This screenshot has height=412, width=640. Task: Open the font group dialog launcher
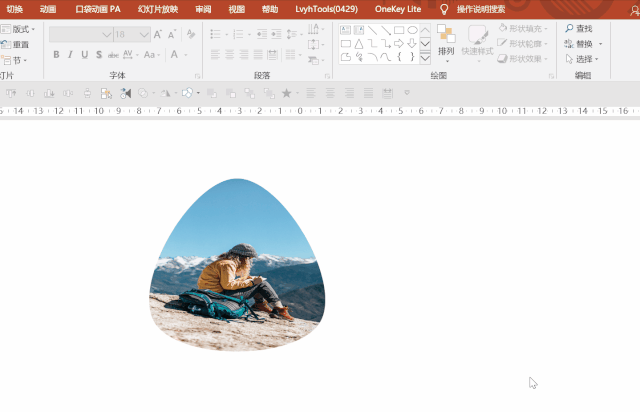coord(197,76)
